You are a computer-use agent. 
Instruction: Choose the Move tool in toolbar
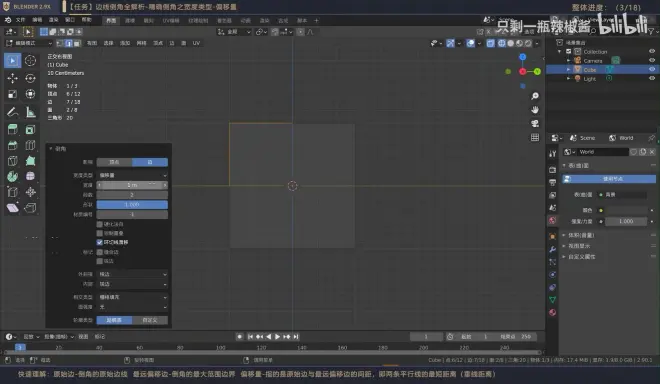click(13, 78)
